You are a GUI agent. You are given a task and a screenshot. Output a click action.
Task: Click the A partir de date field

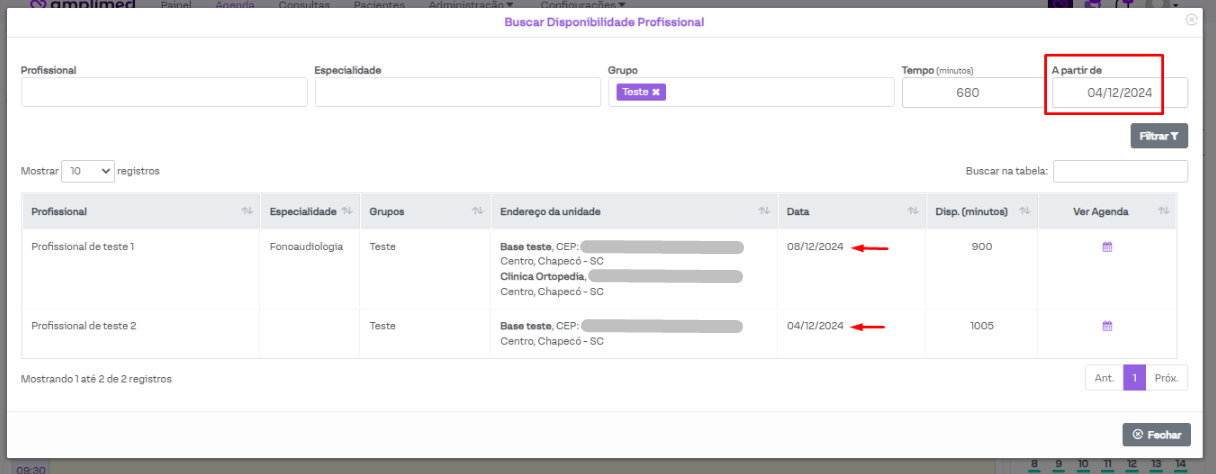1119,93
